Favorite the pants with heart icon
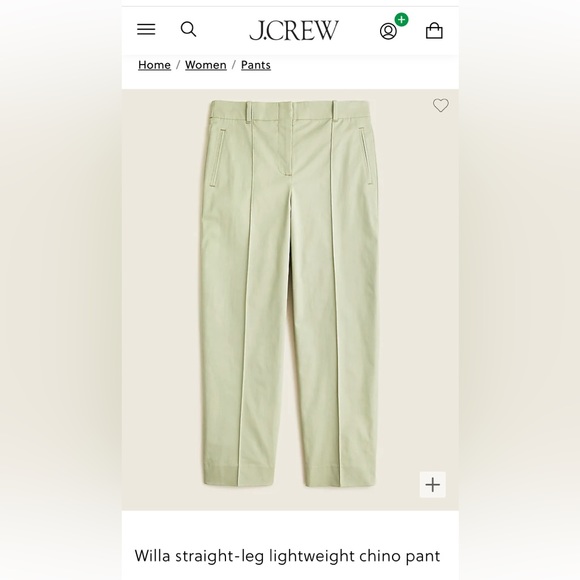 [441, 105]
